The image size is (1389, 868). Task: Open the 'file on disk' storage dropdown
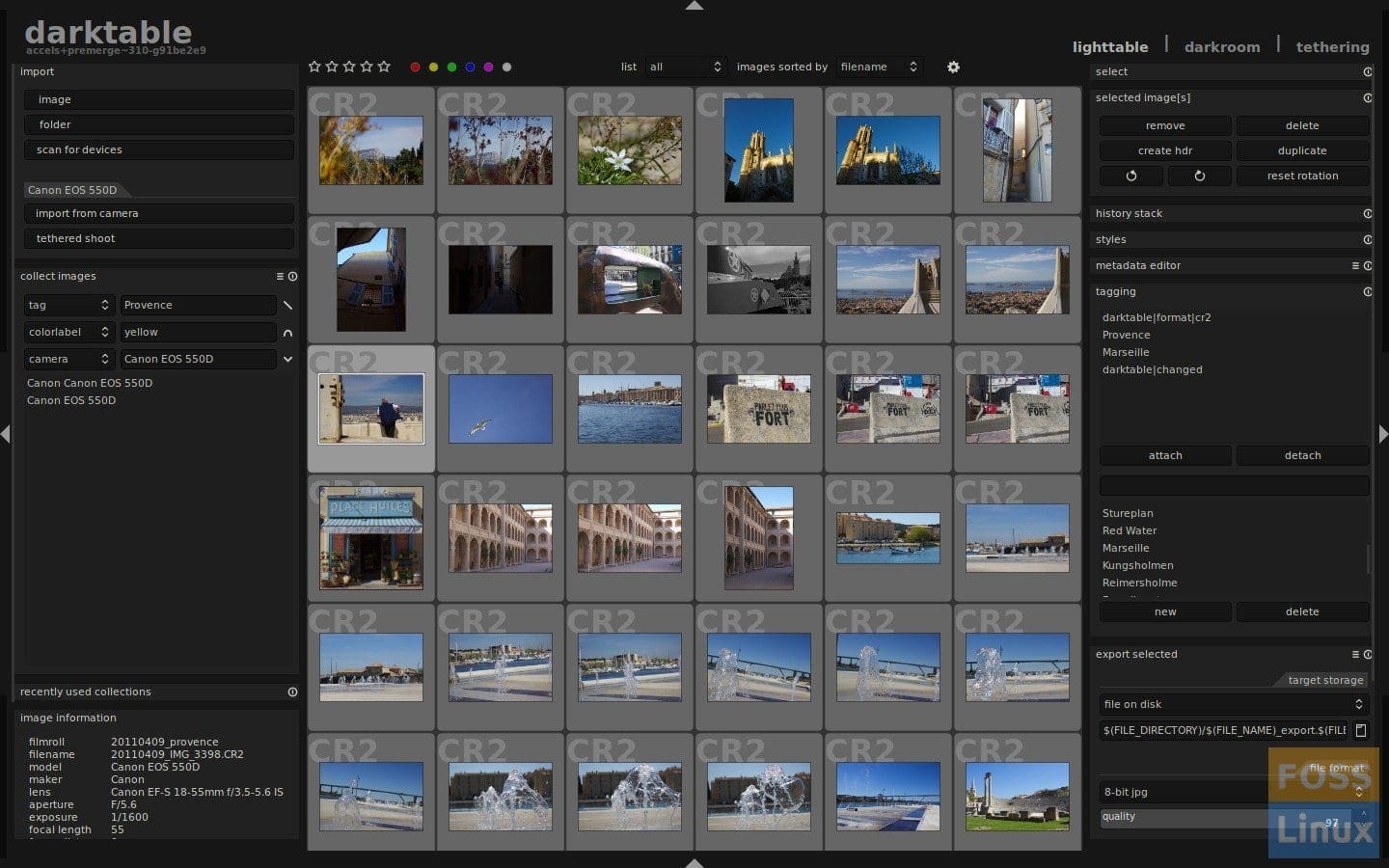point(1234,704)
